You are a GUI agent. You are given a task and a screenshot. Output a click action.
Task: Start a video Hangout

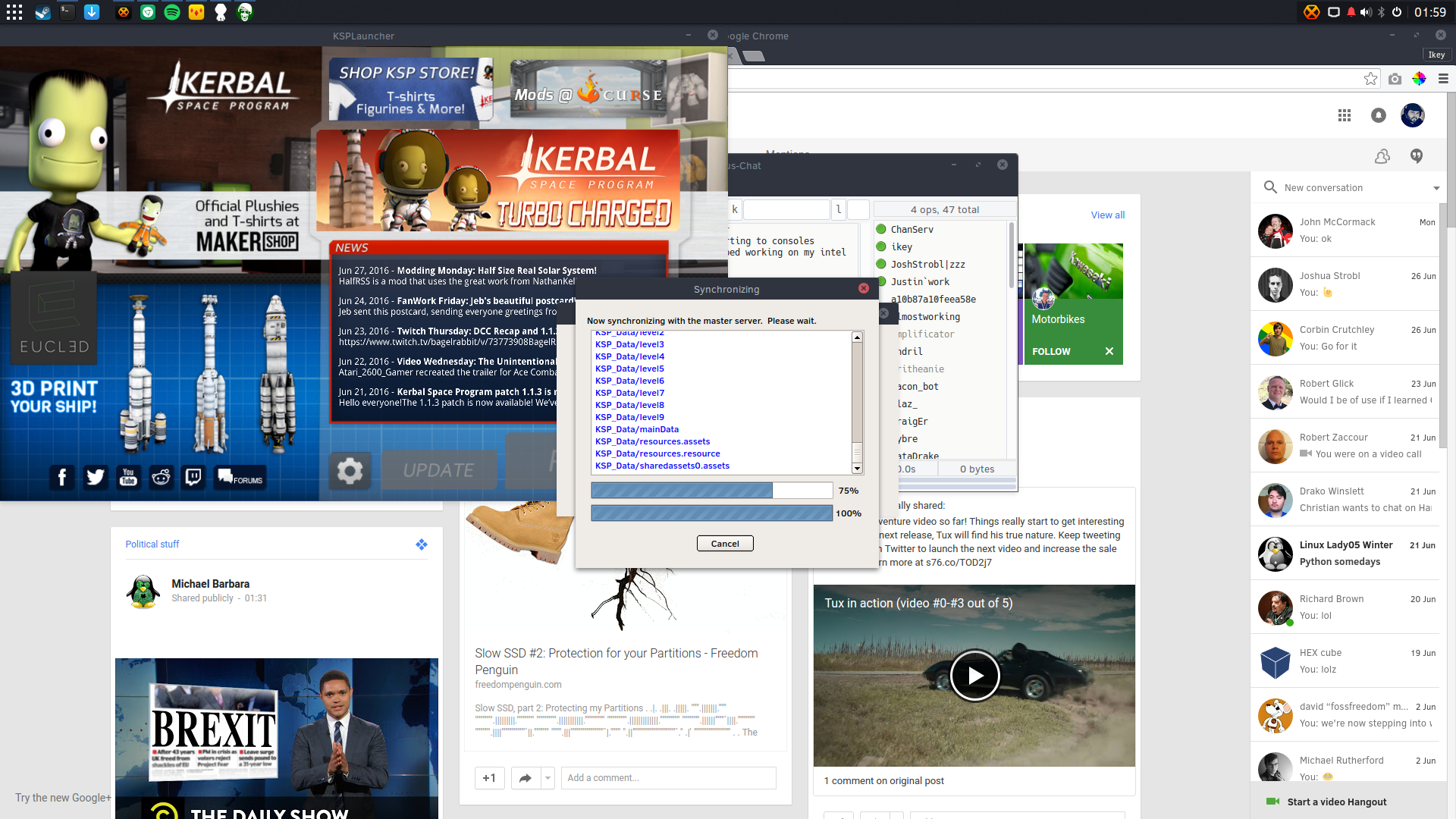coord(1336,802)
